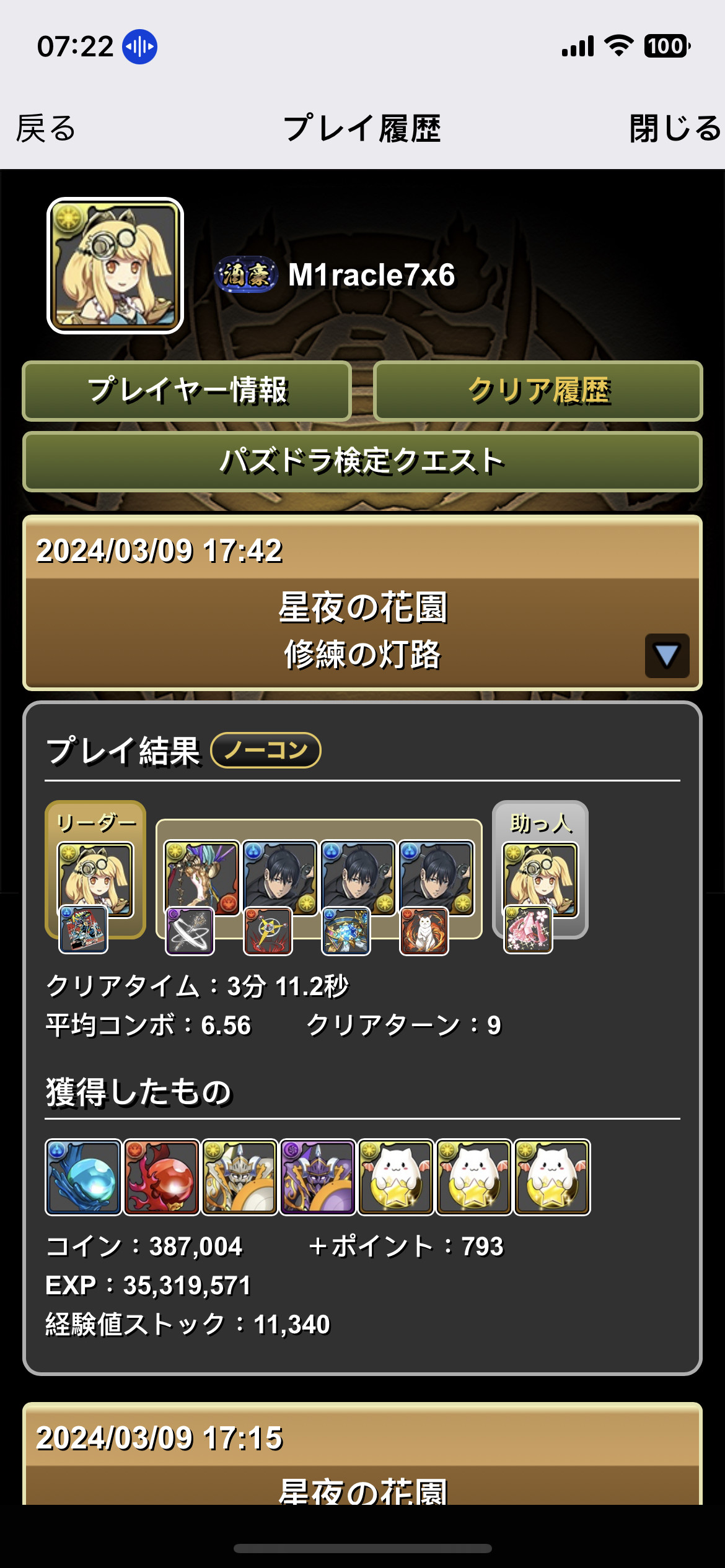Expand the 2024/03/09 17:15 history entry
725x1568 pixels.
pos(362,1453)
